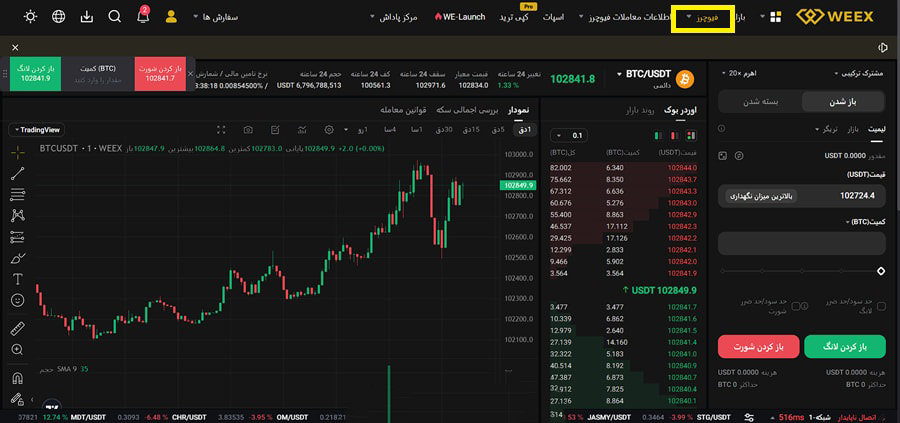
Task: Select the ruler measure tool
Action: coord(18,329)
